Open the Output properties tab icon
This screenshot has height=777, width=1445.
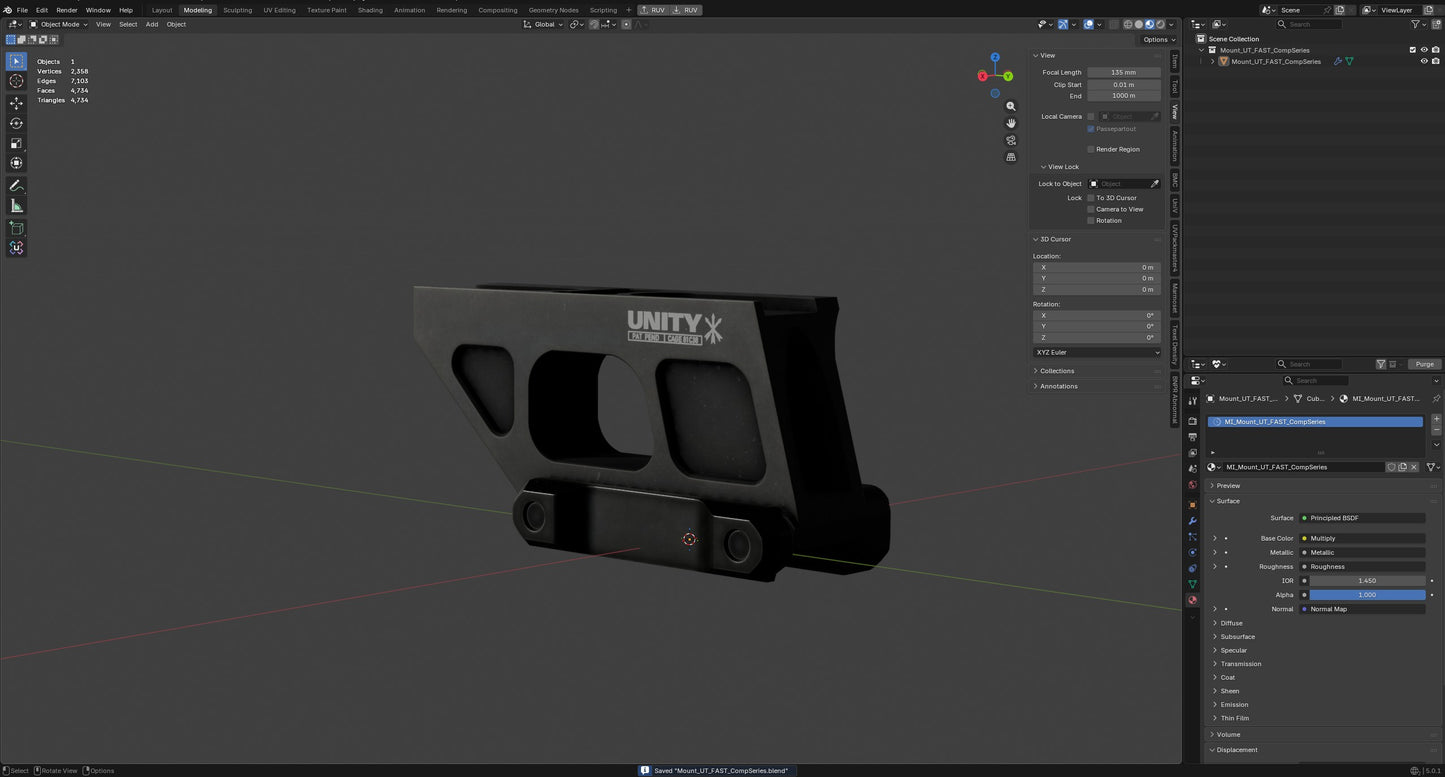click(x=1192, y=437)
